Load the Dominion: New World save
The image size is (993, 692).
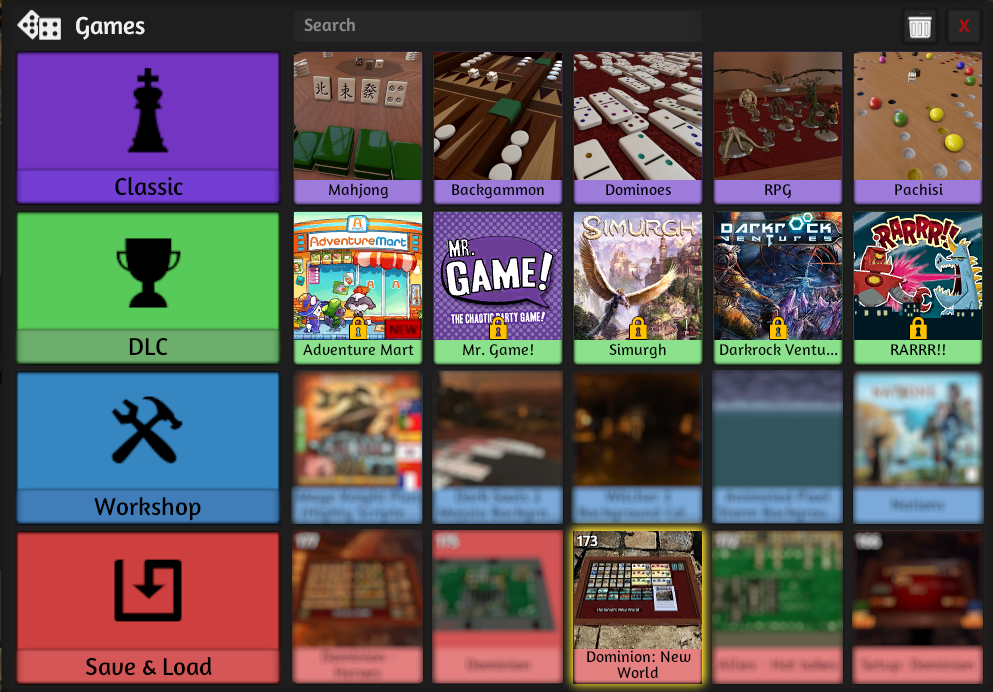point(638,608)
